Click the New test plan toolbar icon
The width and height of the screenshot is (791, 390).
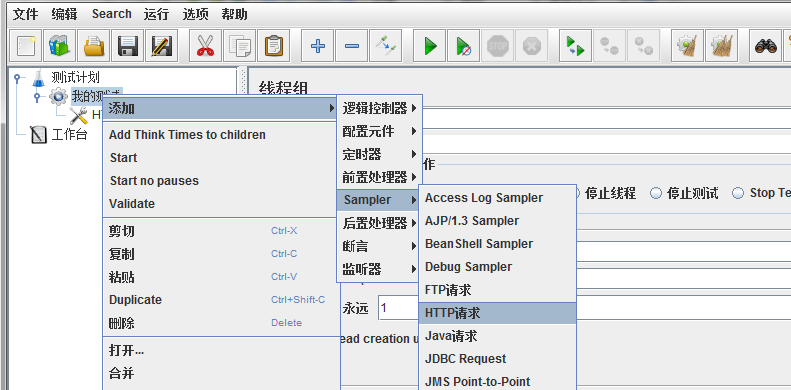(26, 46)
